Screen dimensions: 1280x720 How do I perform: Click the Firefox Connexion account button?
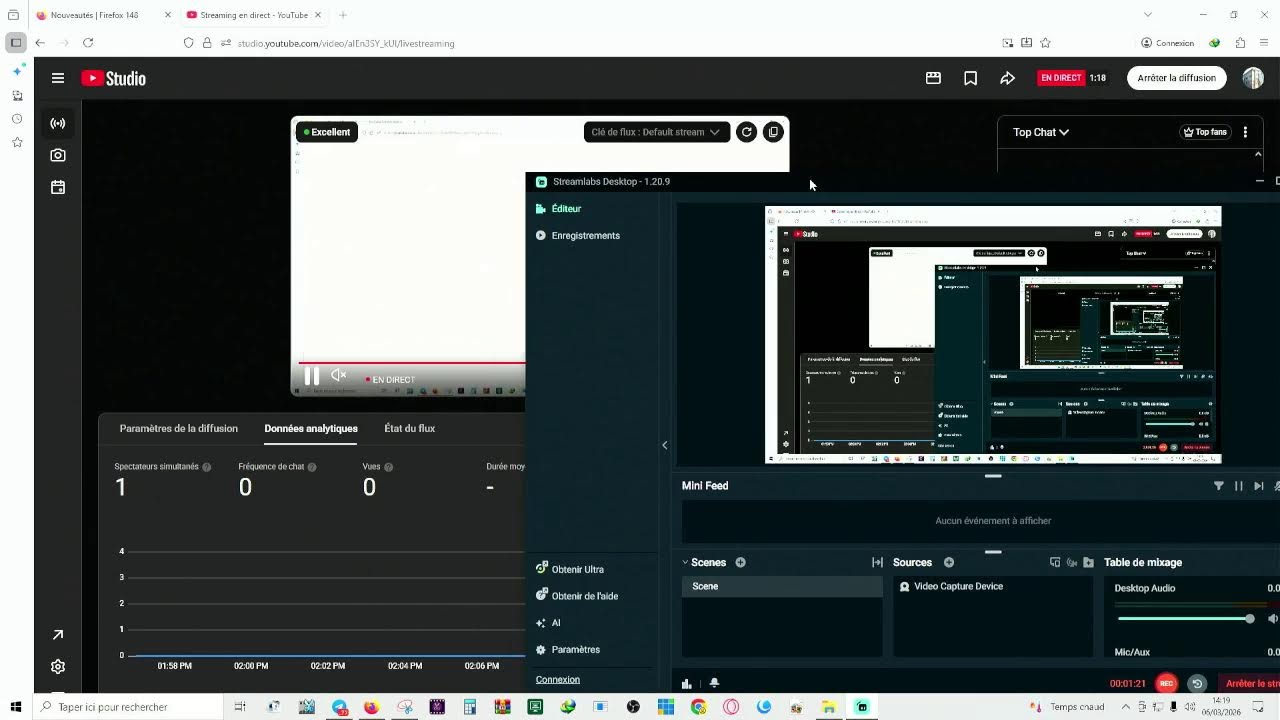(x=1168, y=43)
